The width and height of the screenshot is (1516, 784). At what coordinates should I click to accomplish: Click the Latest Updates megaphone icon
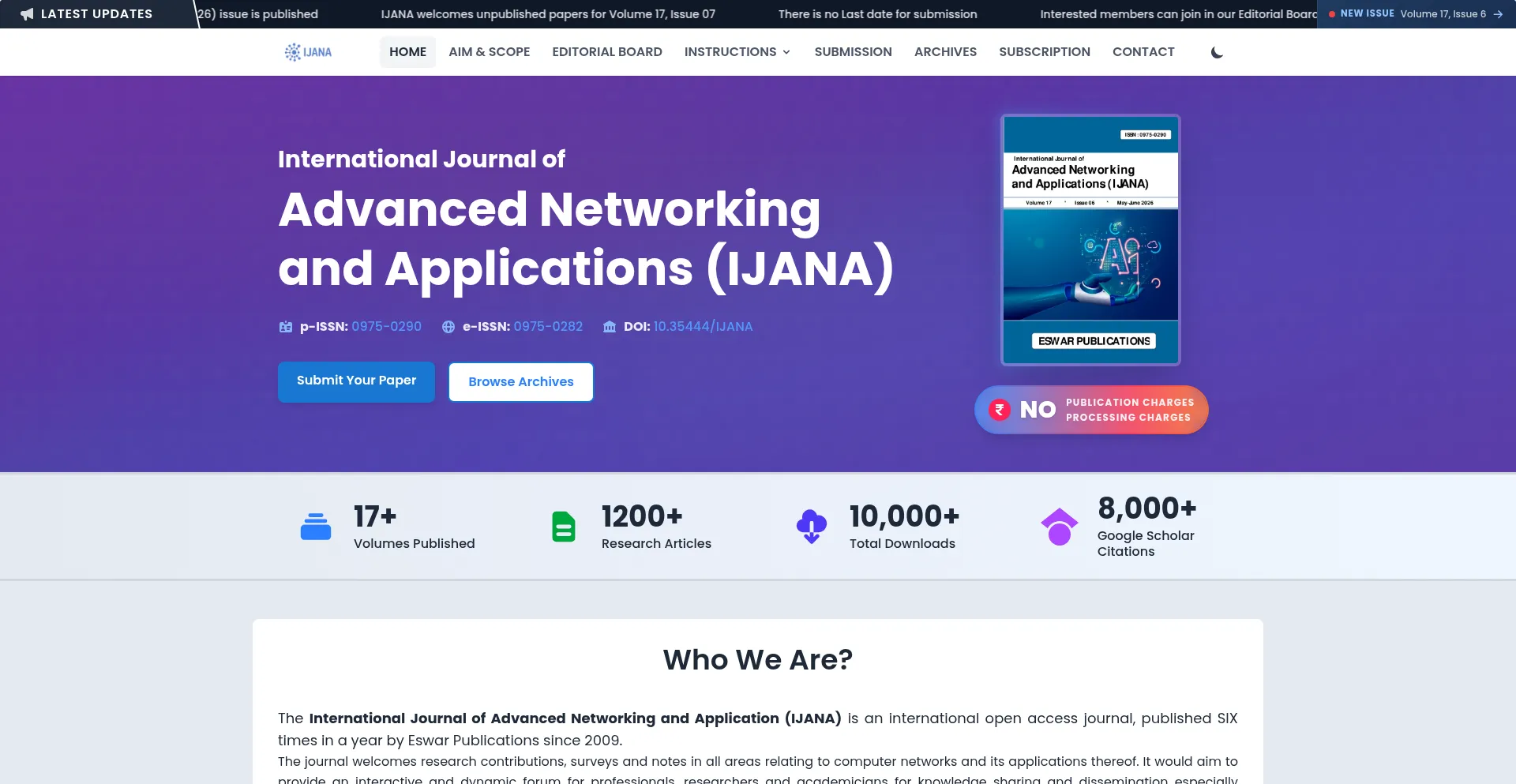click(x=27, y=14)
